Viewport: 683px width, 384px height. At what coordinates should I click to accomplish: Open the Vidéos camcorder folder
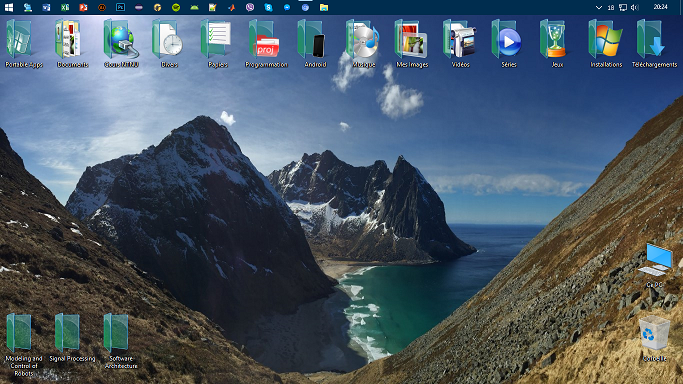pyautogui.click(x=460, y=44)
